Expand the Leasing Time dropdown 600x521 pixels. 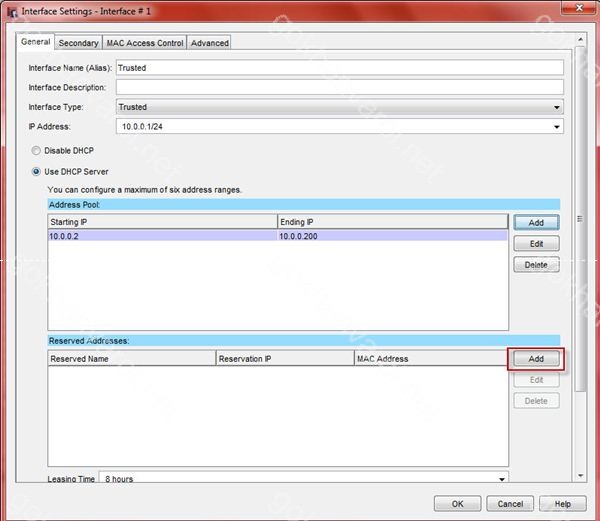[500, 479]
